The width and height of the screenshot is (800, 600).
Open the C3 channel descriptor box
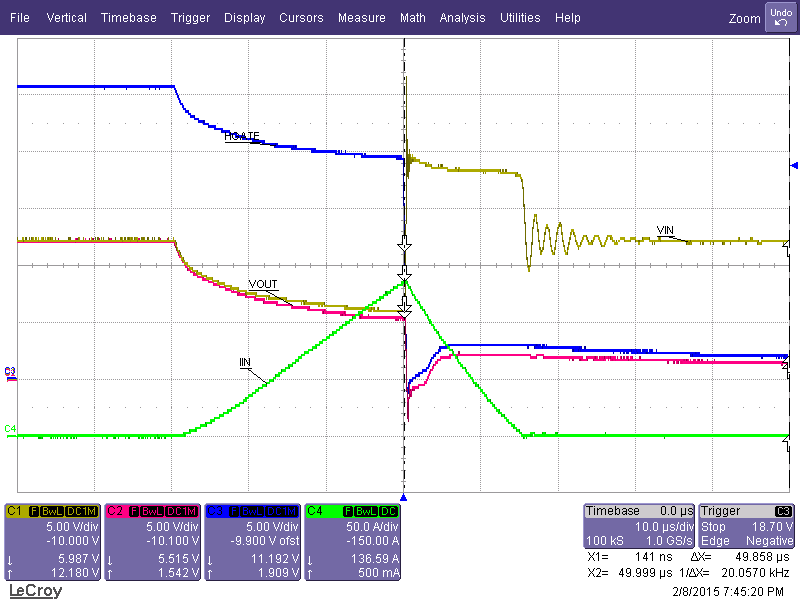pyautogui.click(x=252, y=540)
